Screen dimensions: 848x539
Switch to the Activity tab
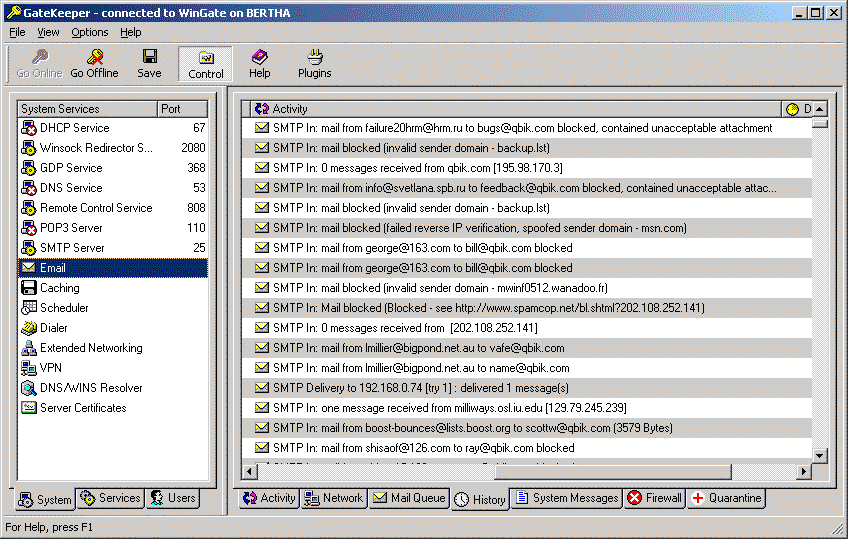tap(269, 498)
